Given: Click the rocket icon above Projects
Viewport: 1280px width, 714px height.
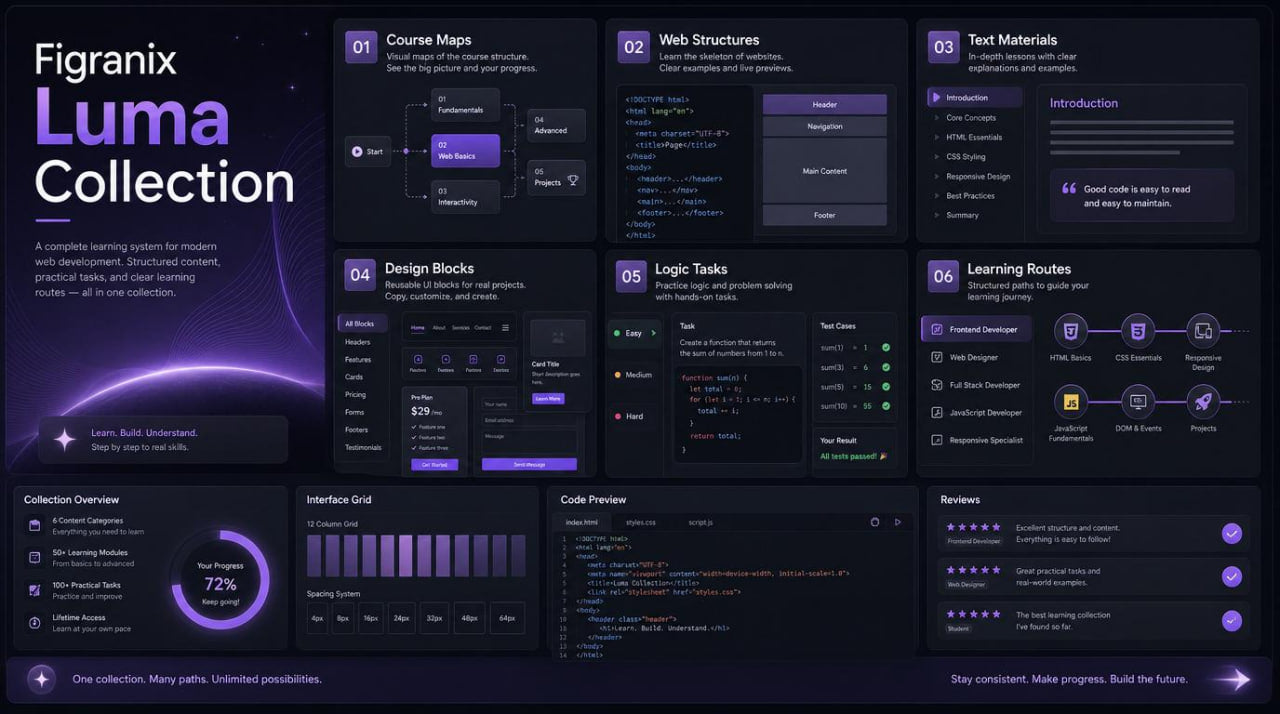Looking at the screenshot, I should pos(1203,402).
